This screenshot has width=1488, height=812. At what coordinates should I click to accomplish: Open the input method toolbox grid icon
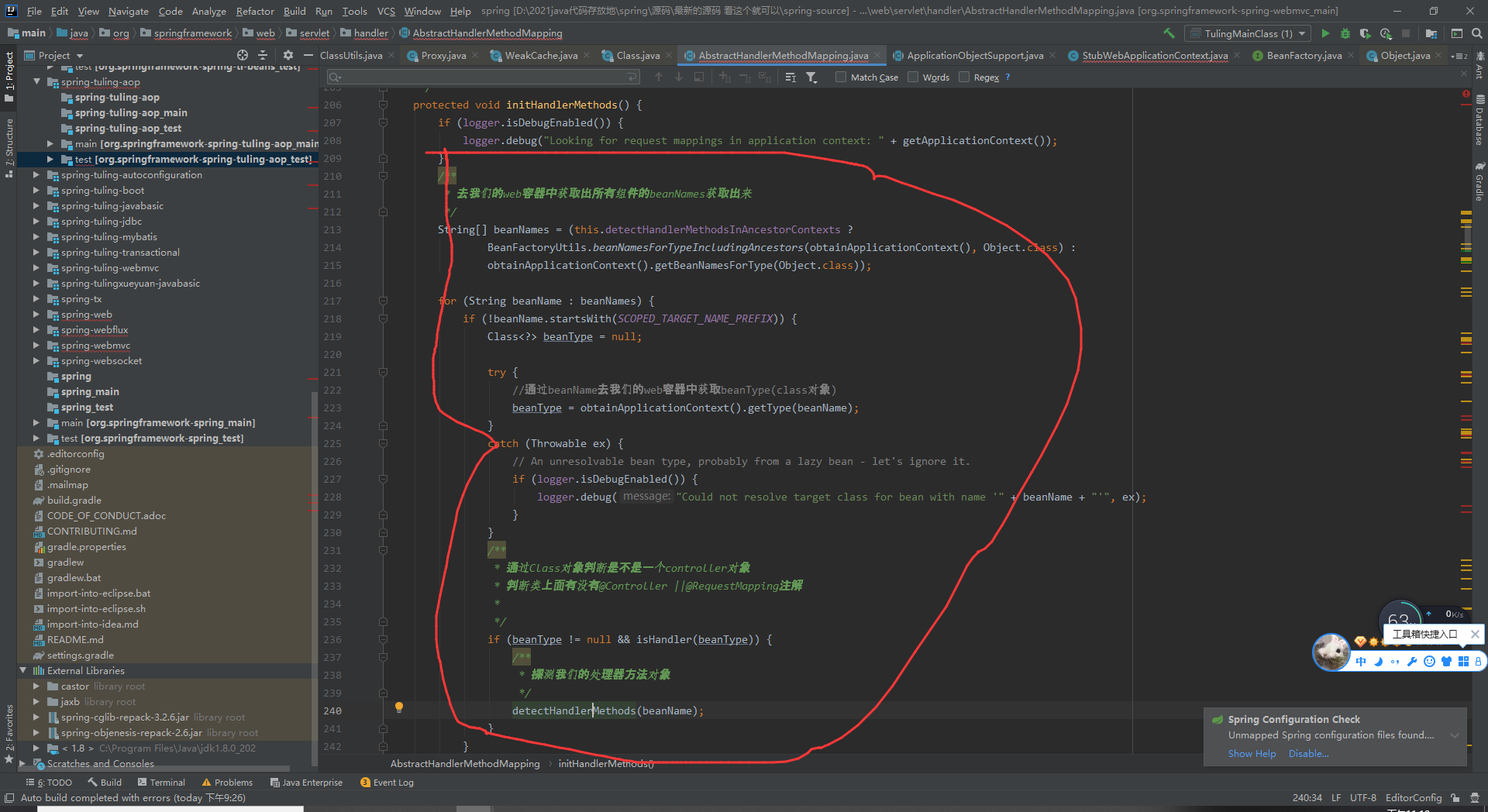pos(1463,662)
